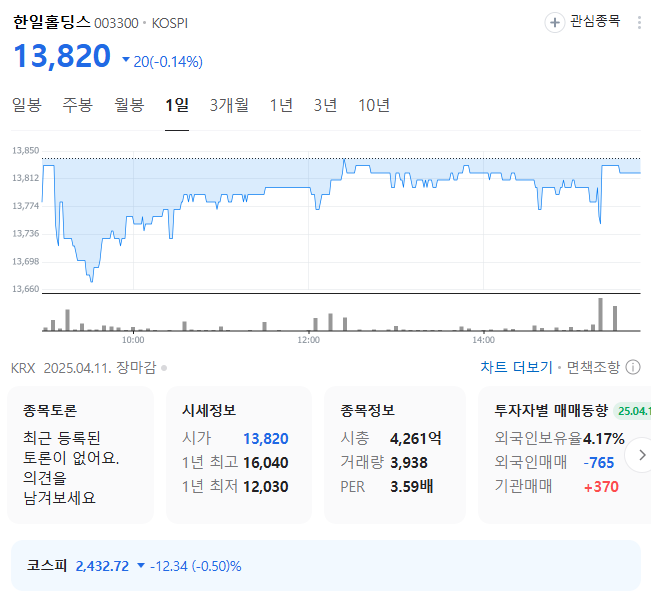Select the 1일 chart tab
This screenshot has width=651, height=593.
[177, 105]
